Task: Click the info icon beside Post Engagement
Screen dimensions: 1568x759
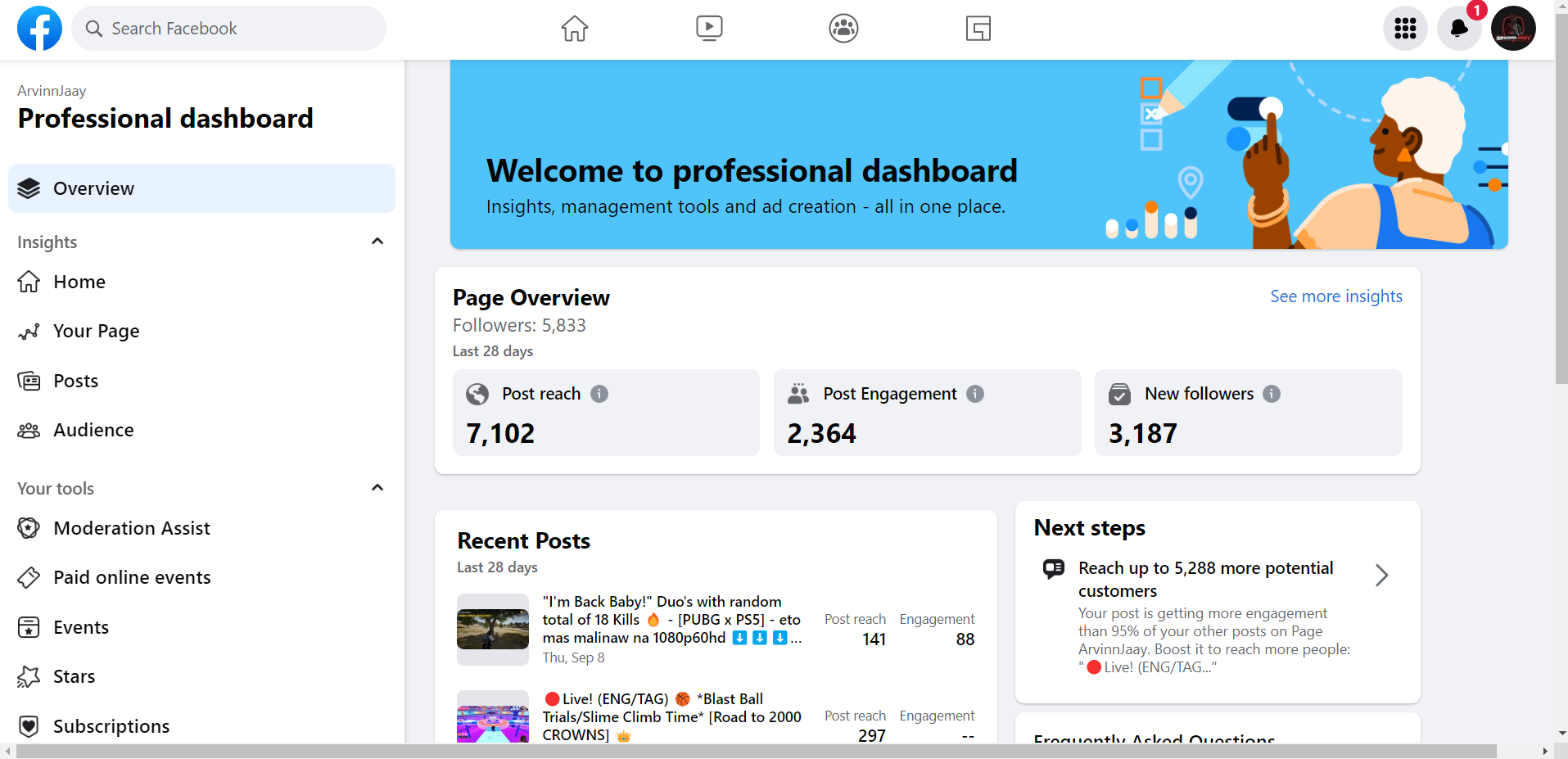Action: (975, 394)
